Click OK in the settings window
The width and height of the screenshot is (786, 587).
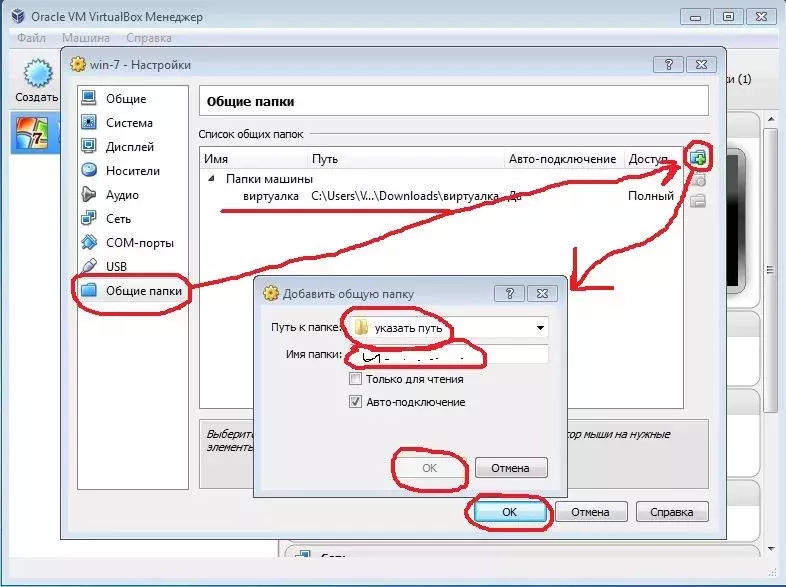click(x=510, y=512)
